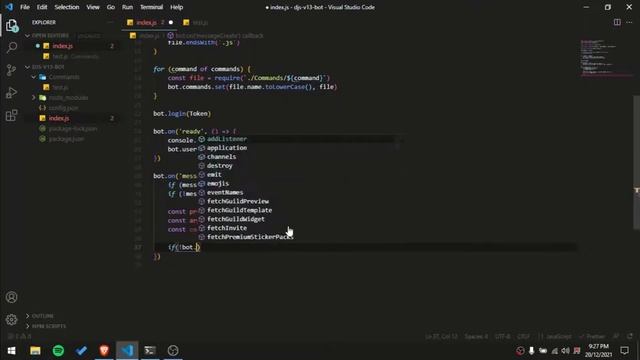Open the Run menu
640x360 pixels.
point(127,7)
